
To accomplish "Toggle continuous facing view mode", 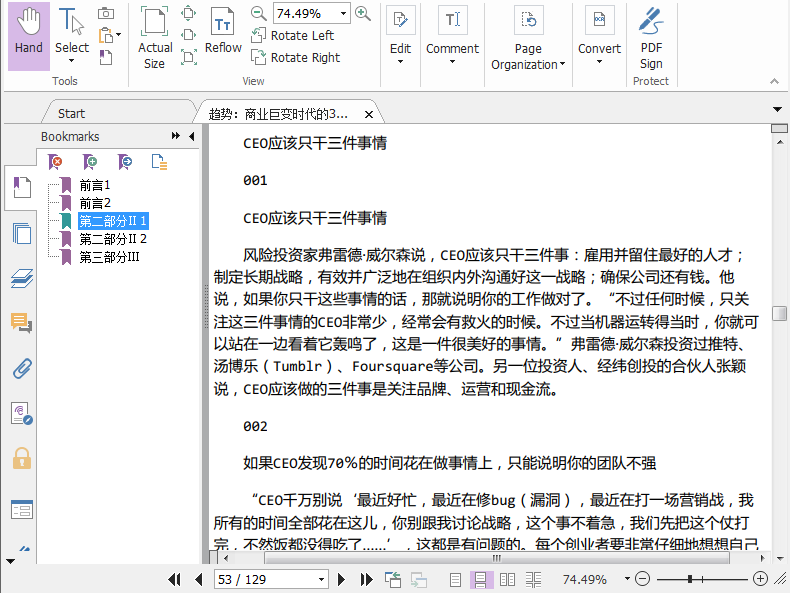I will click(534, 580).
